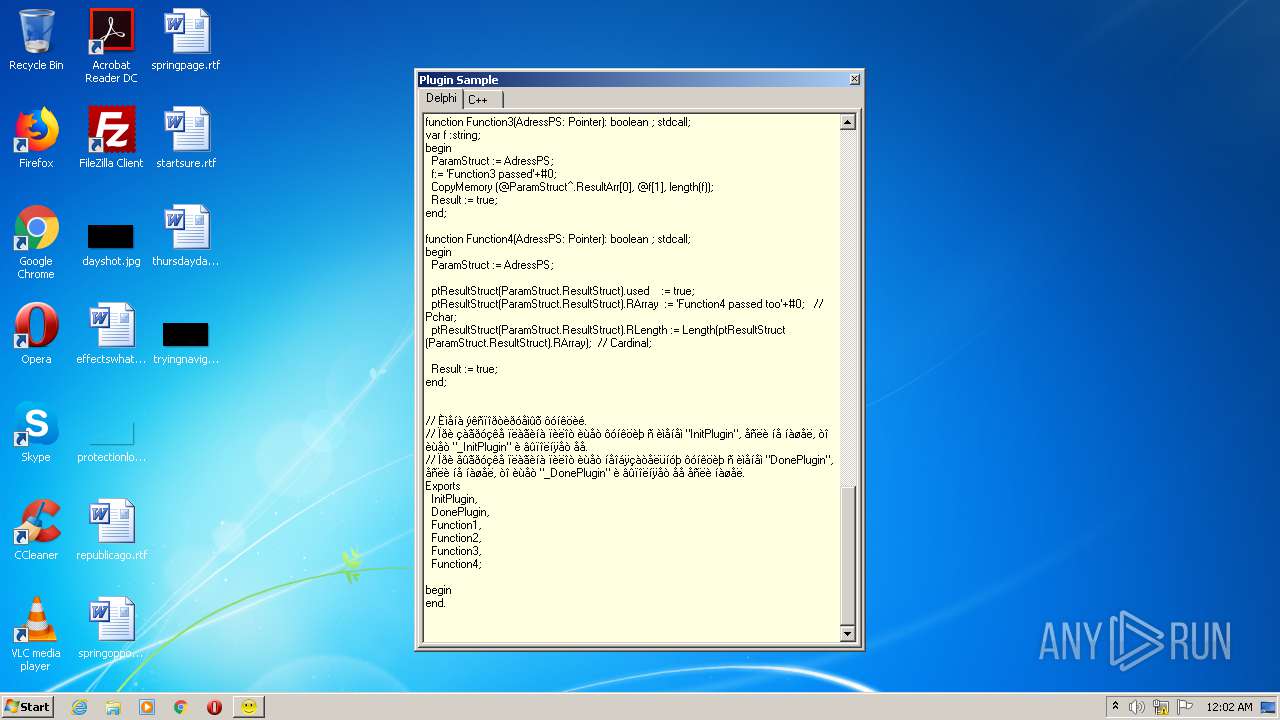Click the 'Exports' keyword line
Image resolution: width=1280 pixels, height=720 pixels.
coord(443,486)
